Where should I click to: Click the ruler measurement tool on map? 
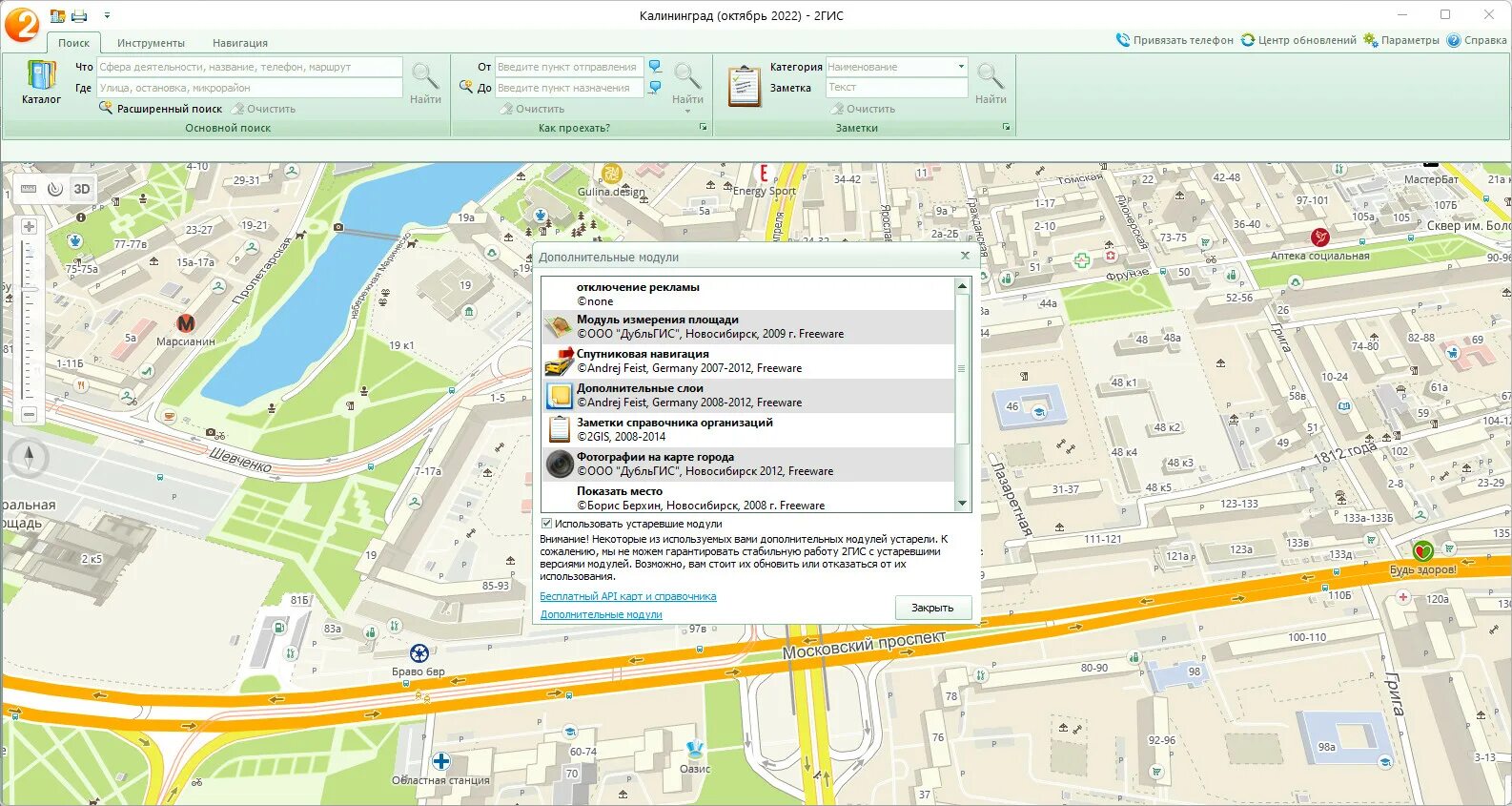coord(29,189)
